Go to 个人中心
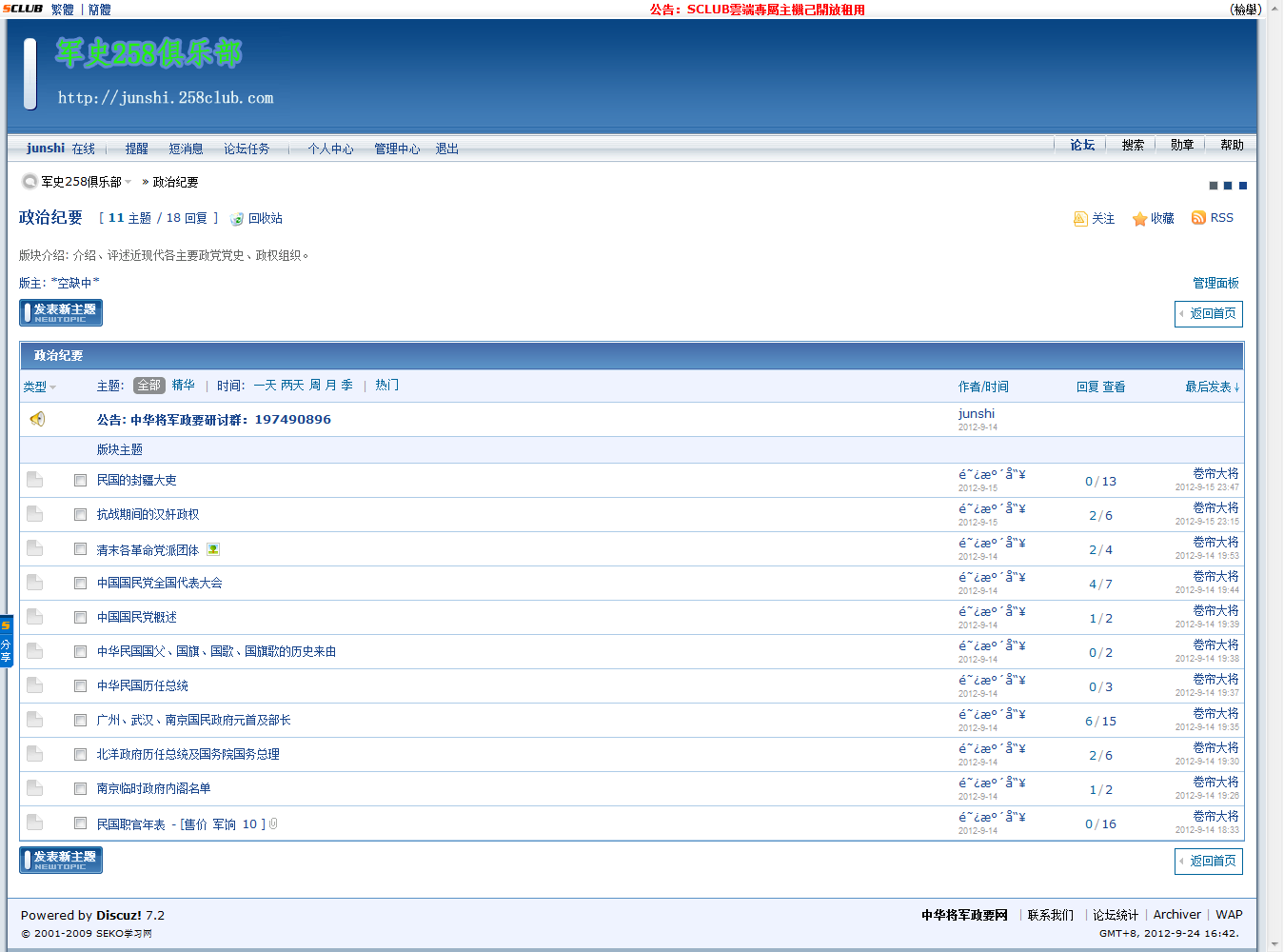The height and width of the screenshot is (952, 1284). [x=330, y=149]
